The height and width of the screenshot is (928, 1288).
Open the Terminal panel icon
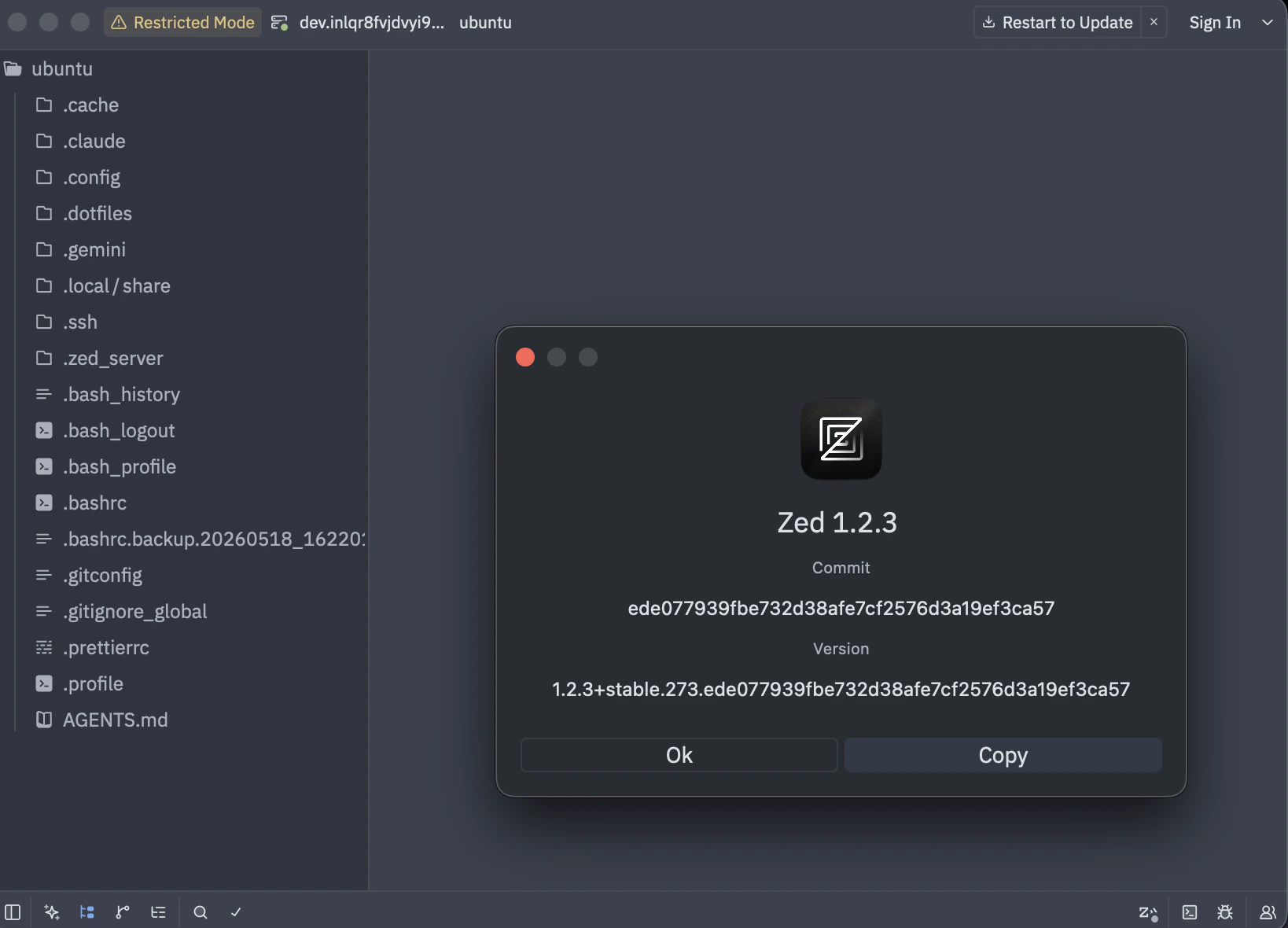pyautogui.click(x=1190, y=912)
